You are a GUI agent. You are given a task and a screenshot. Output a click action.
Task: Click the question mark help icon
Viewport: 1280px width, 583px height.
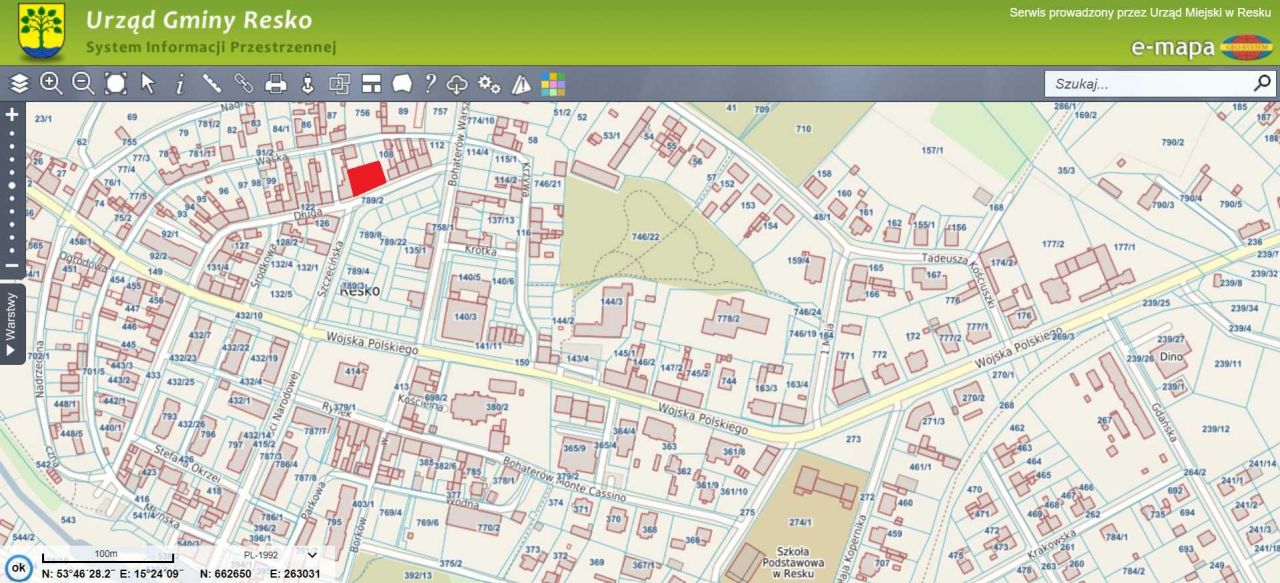click(430, 84)
